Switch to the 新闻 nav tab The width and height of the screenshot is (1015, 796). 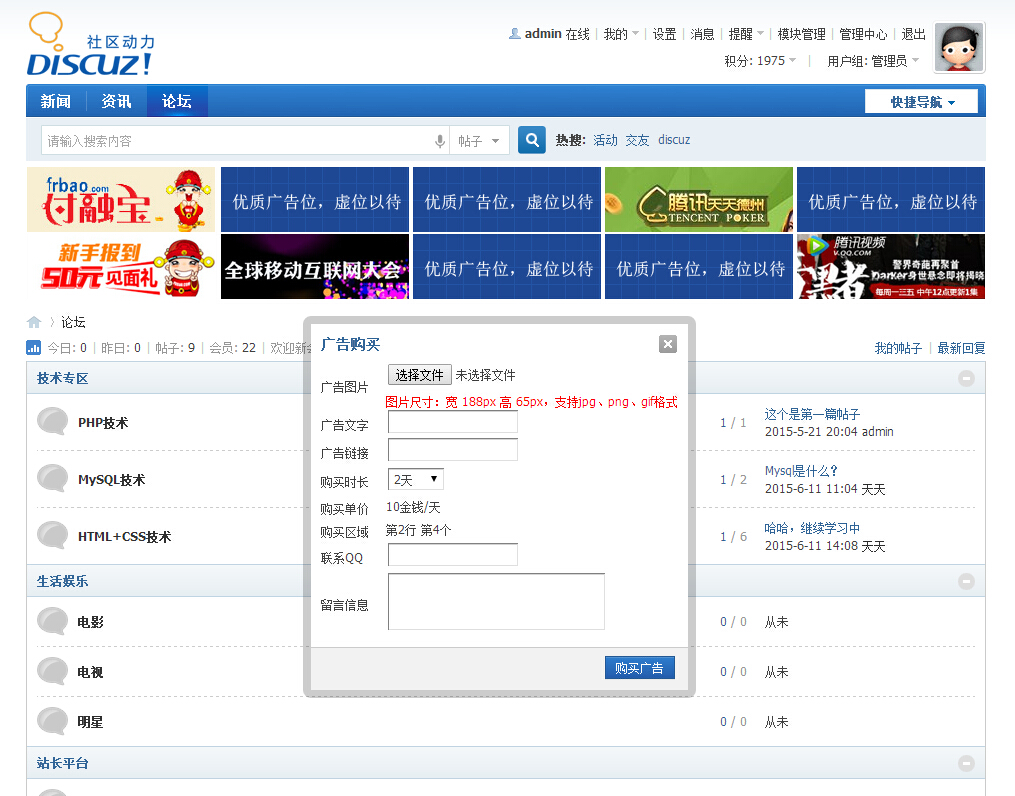click(x=56, y=101)
